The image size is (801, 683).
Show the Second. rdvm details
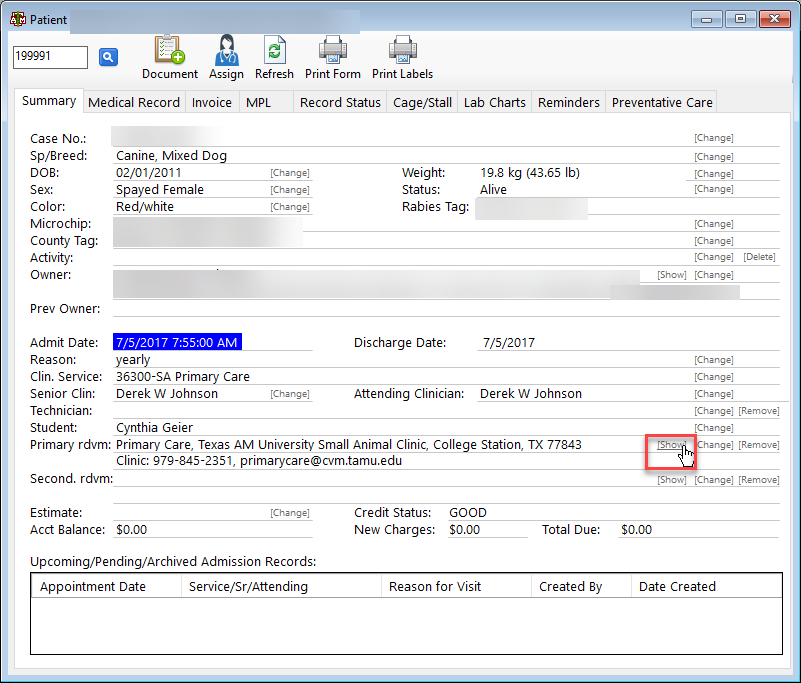click(x=672, y=480)
